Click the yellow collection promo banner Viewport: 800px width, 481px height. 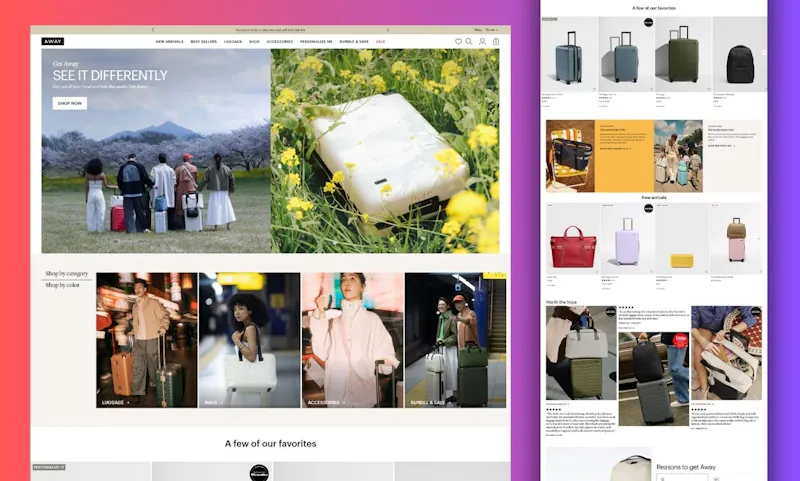click(x=624, y=156)
